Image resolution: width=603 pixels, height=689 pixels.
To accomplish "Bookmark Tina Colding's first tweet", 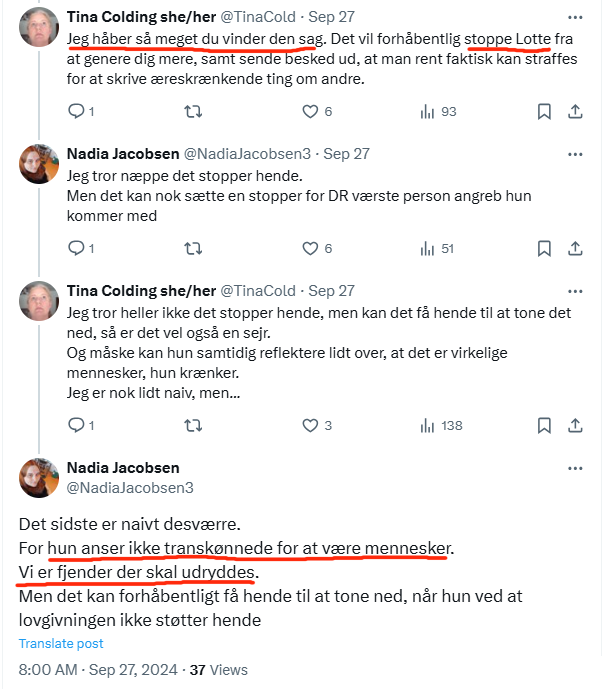I will coord(545,111).
